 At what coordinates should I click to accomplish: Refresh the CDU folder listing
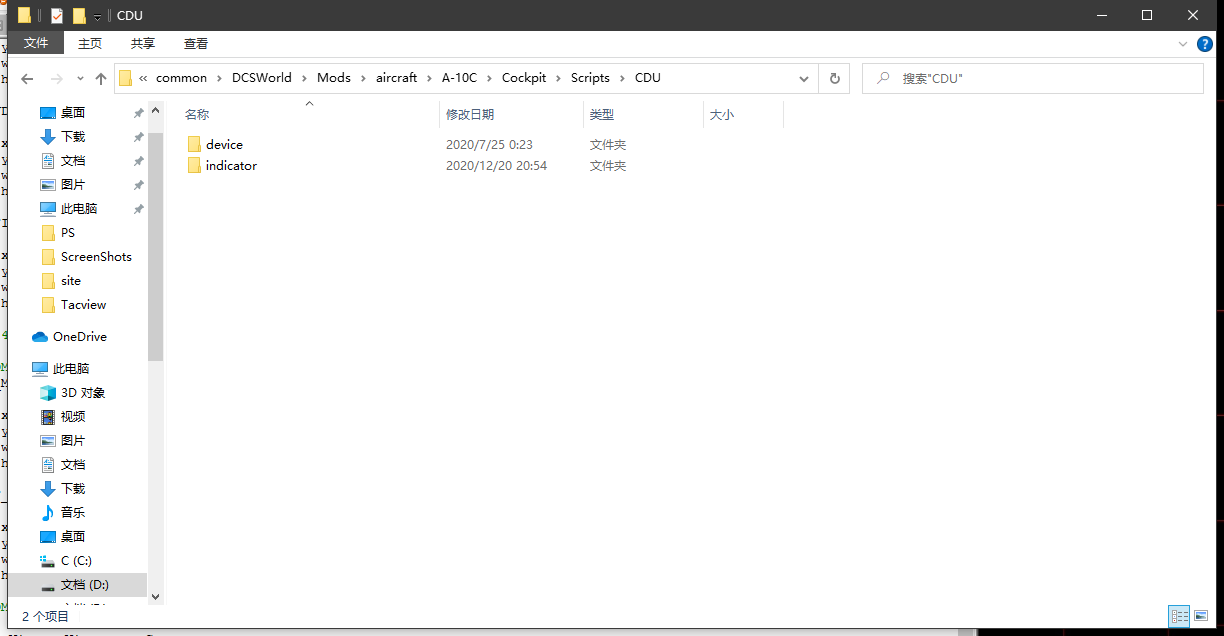[x=834, y=78]
